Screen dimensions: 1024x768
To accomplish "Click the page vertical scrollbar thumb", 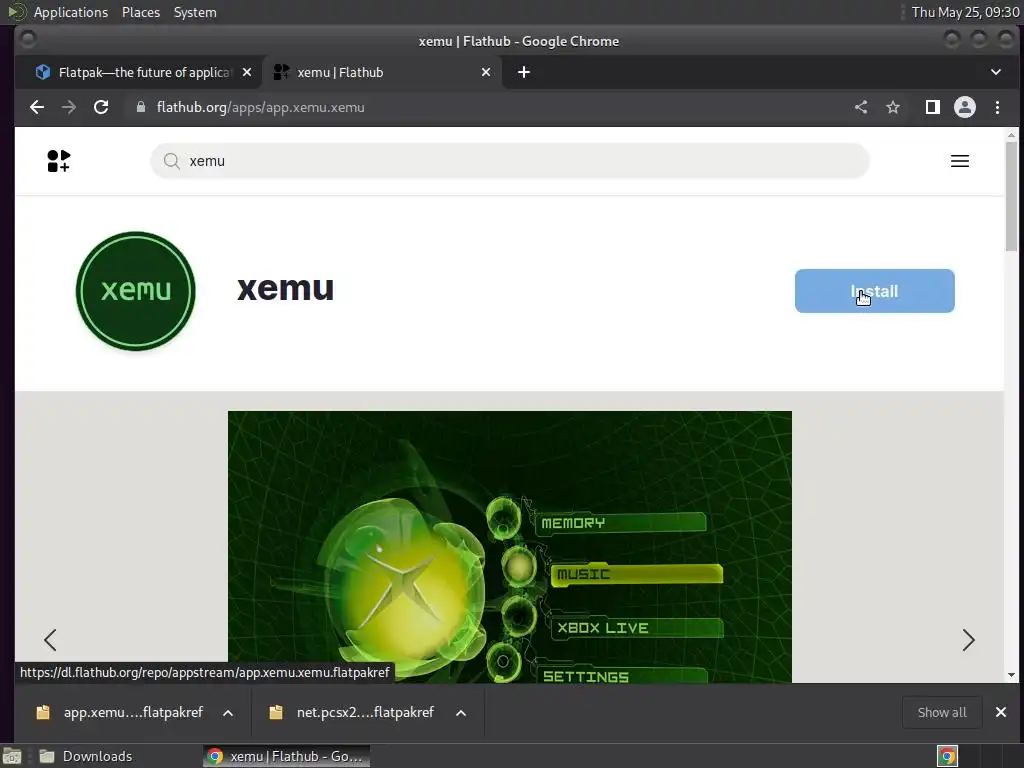I will click(x=1011, y=196).
